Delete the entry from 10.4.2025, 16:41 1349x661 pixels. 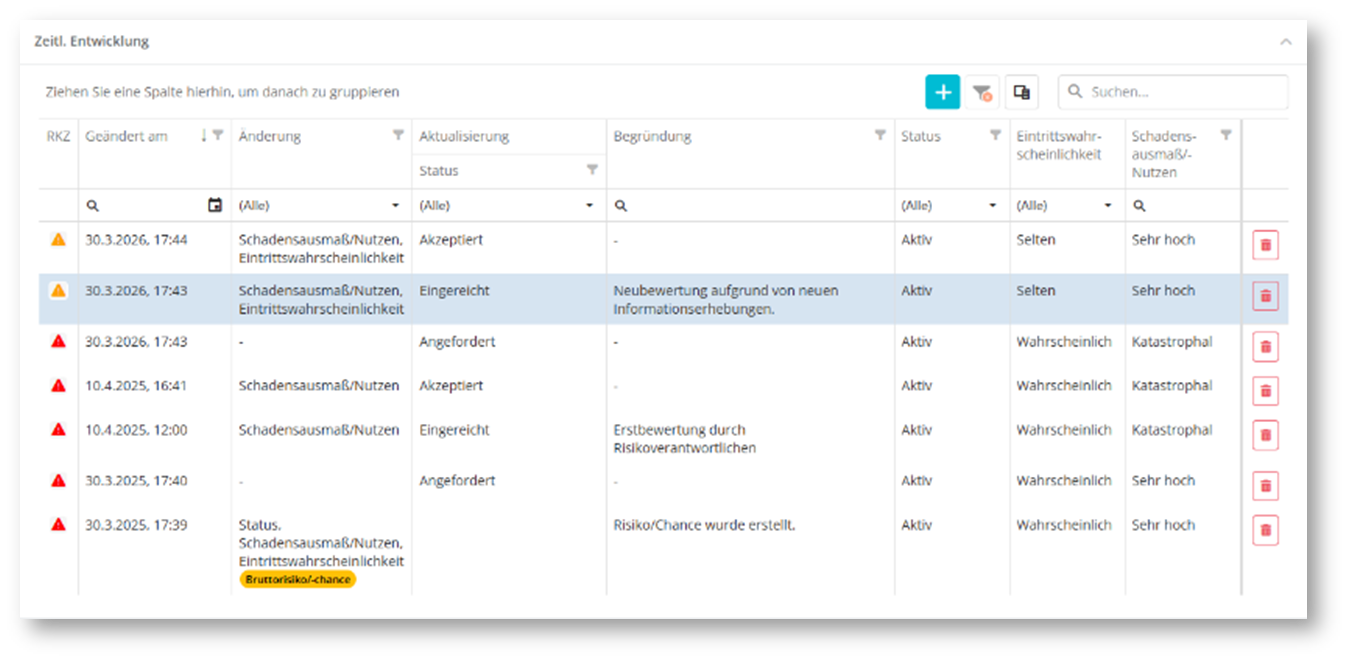tap(1265, 391)
